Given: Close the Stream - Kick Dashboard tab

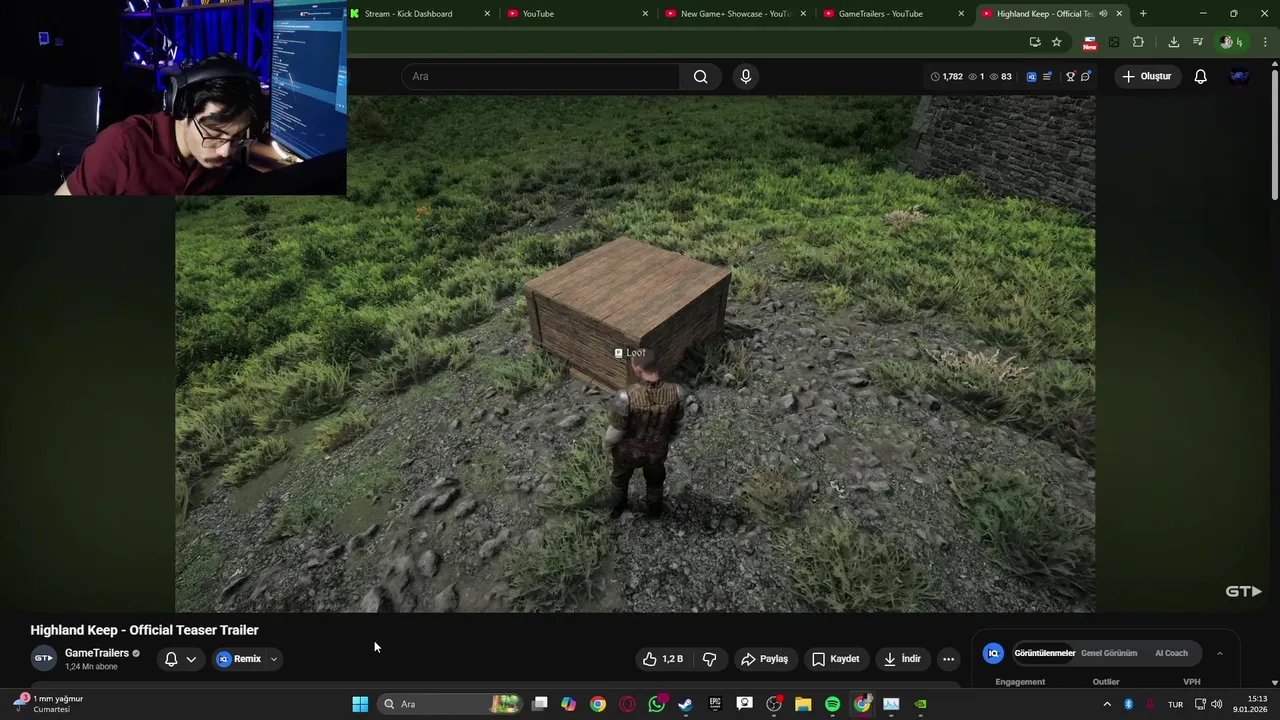Looking at the screenshot, I should click(x=487, y=13).
